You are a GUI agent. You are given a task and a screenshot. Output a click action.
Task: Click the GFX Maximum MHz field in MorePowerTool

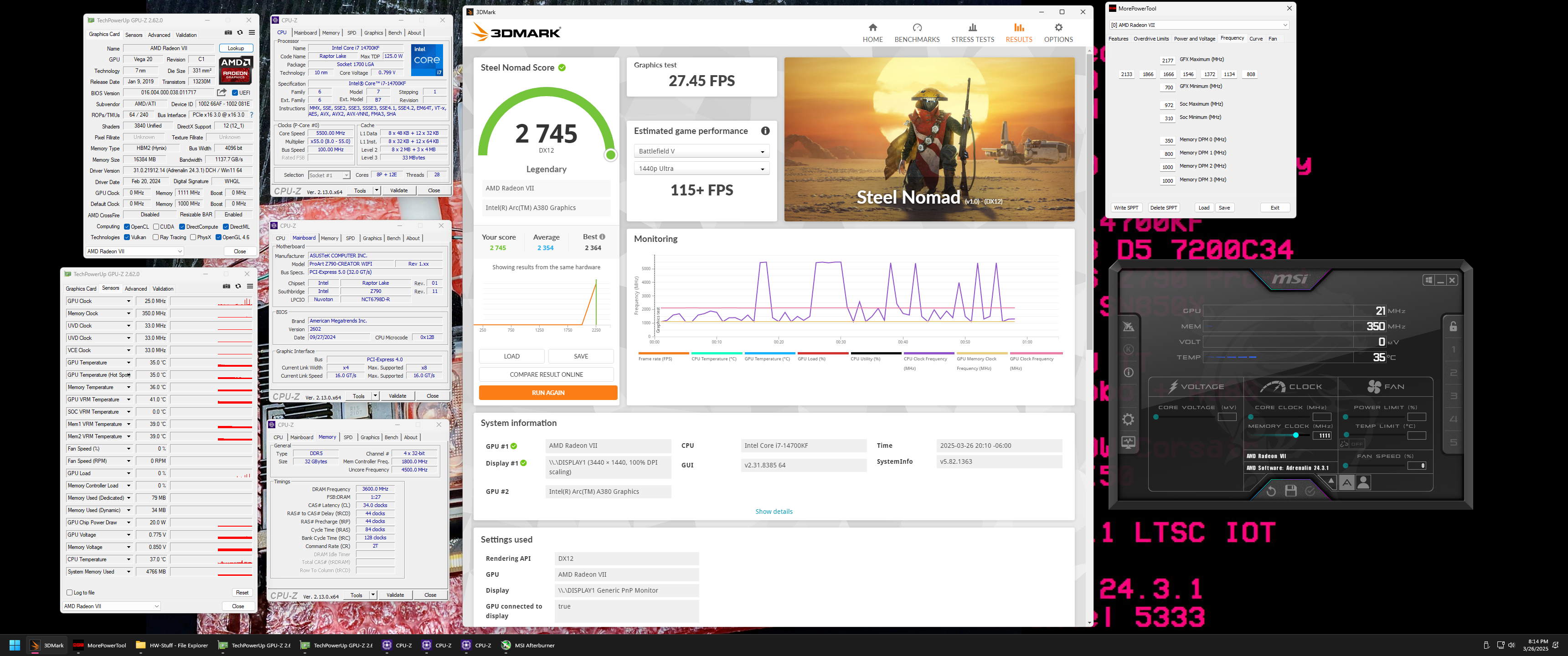(x=1167, y=60)
